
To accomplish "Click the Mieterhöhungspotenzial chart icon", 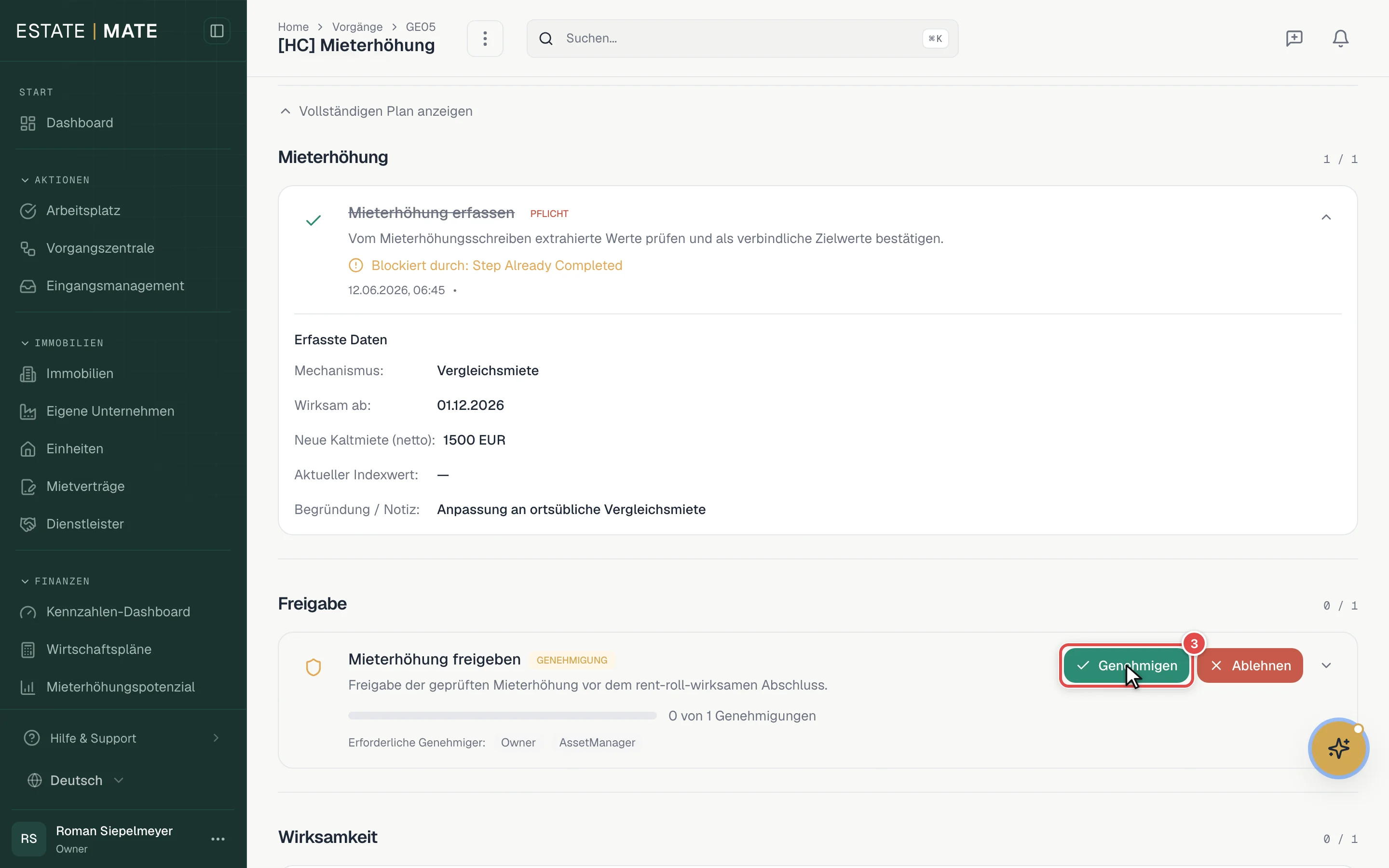I will (27, 687).
